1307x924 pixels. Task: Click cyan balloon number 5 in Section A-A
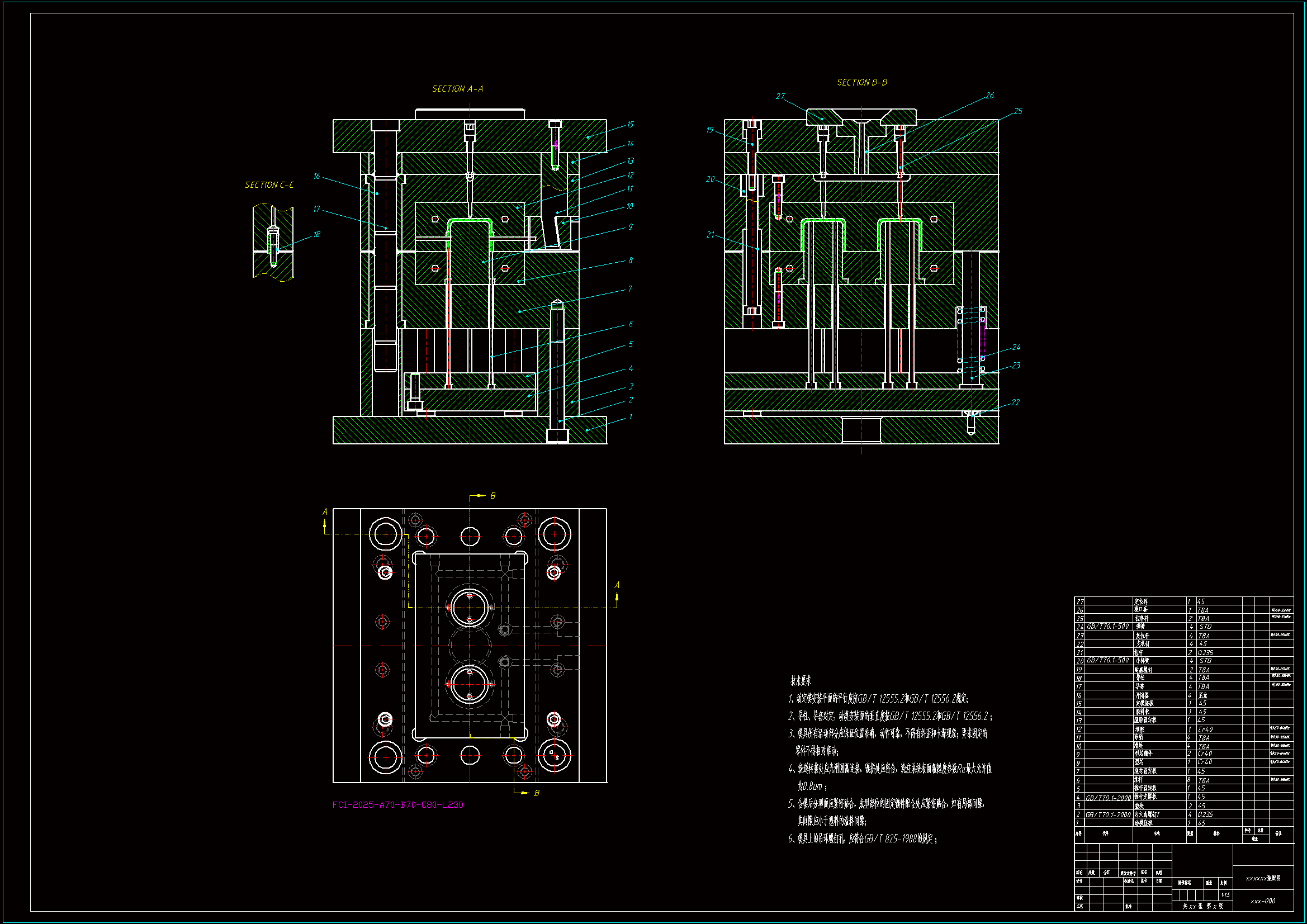click(631, 344)
